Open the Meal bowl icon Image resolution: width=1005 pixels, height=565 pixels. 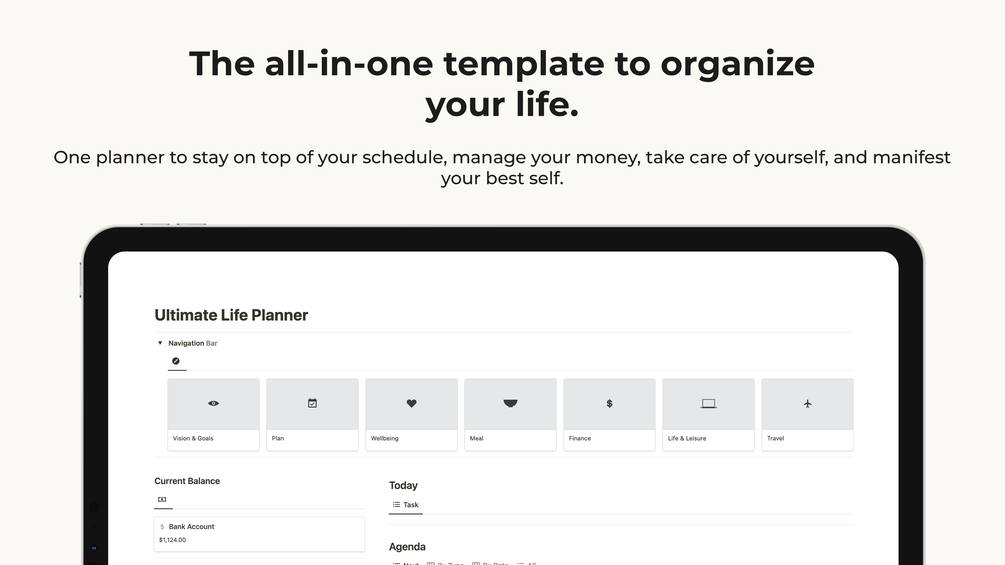pyautogui.click(x=510, y=404)
